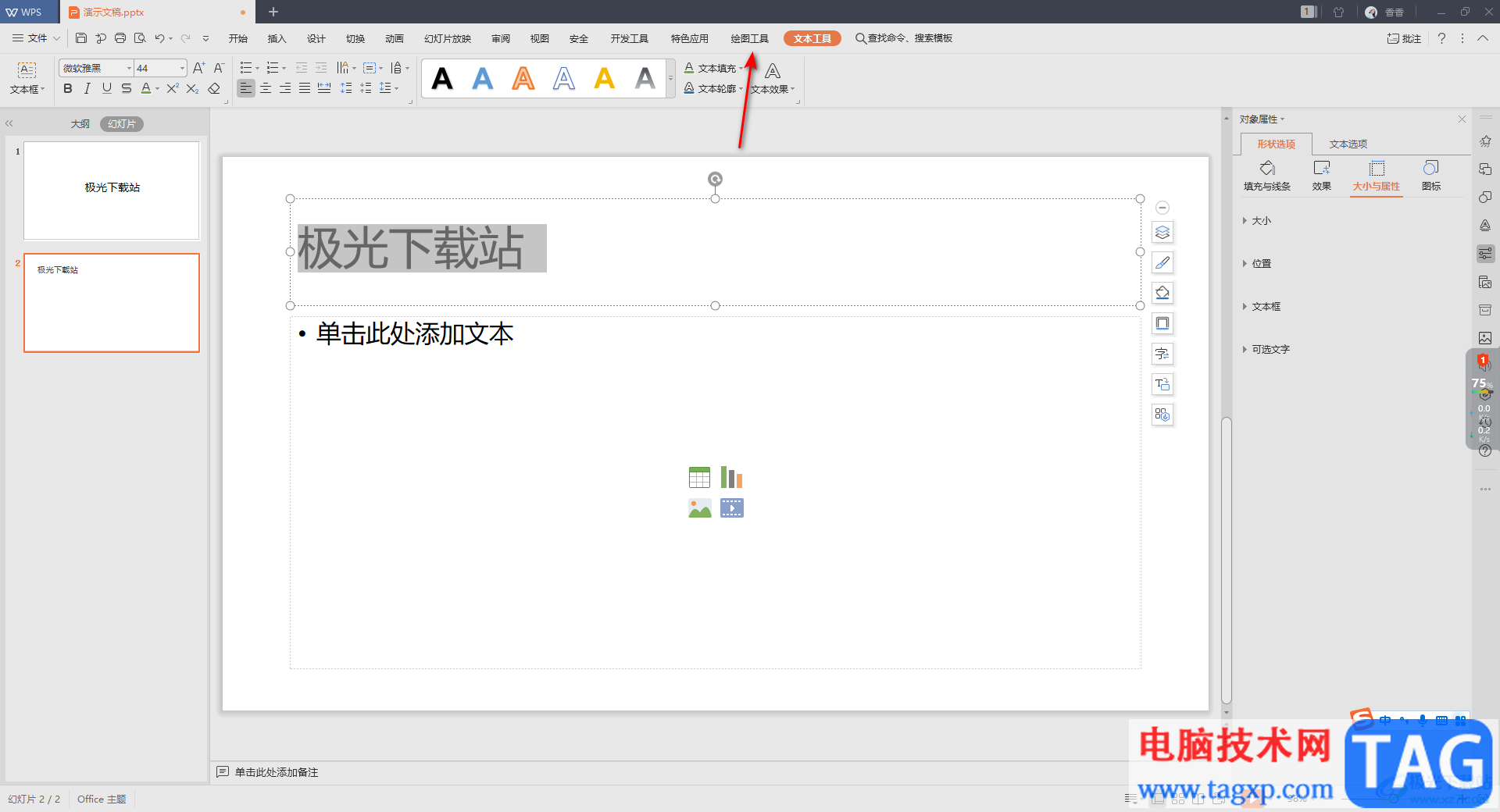
Task: Insert a text box with 文本框 icon
Action: [27, 78]
